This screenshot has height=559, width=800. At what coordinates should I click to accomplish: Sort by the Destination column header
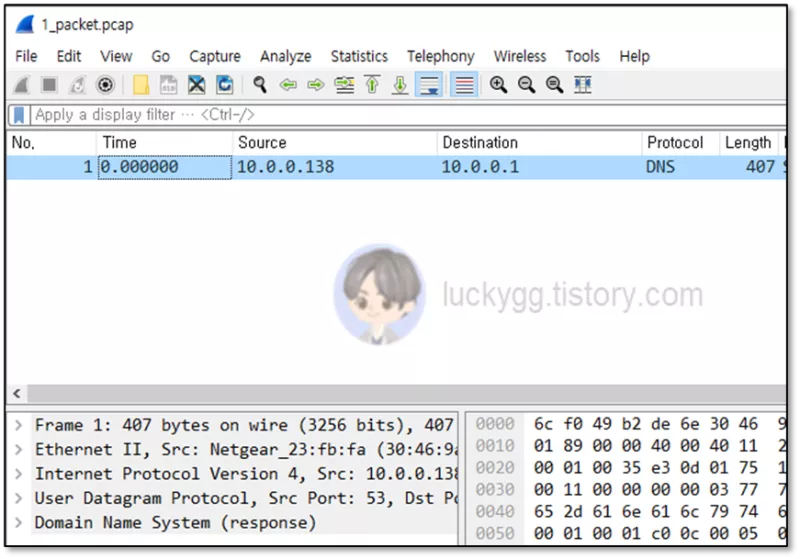pos(539,143)
